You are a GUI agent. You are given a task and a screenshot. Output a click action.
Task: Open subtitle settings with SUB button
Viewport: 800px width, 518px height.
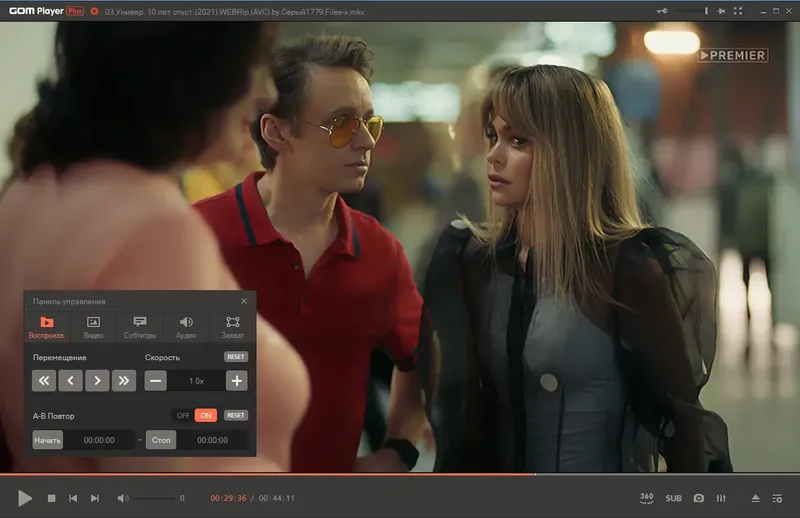(673, 498)
